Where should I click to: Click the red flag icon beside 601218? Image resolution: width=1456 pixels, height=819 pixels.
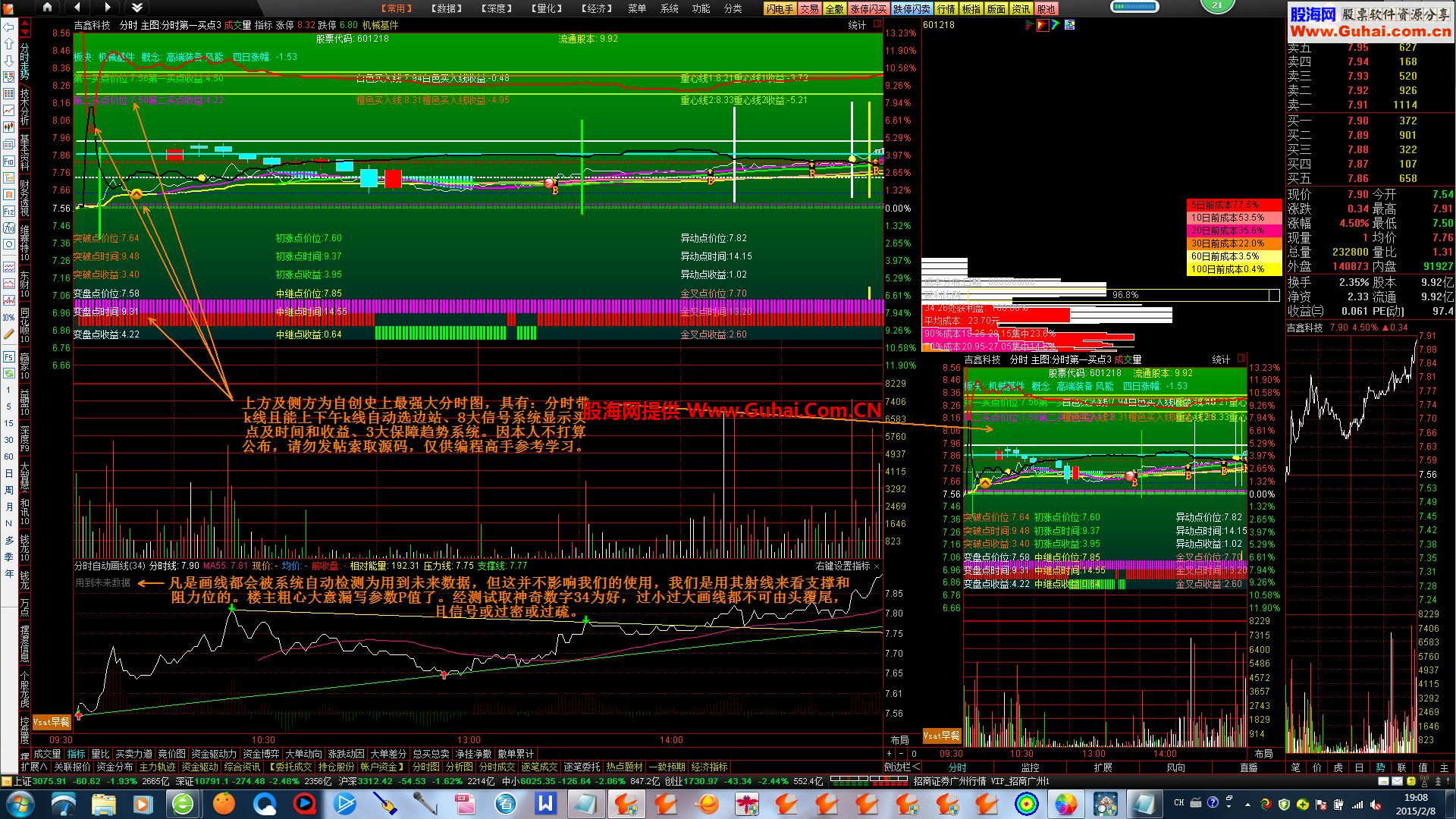point(1043,25)
